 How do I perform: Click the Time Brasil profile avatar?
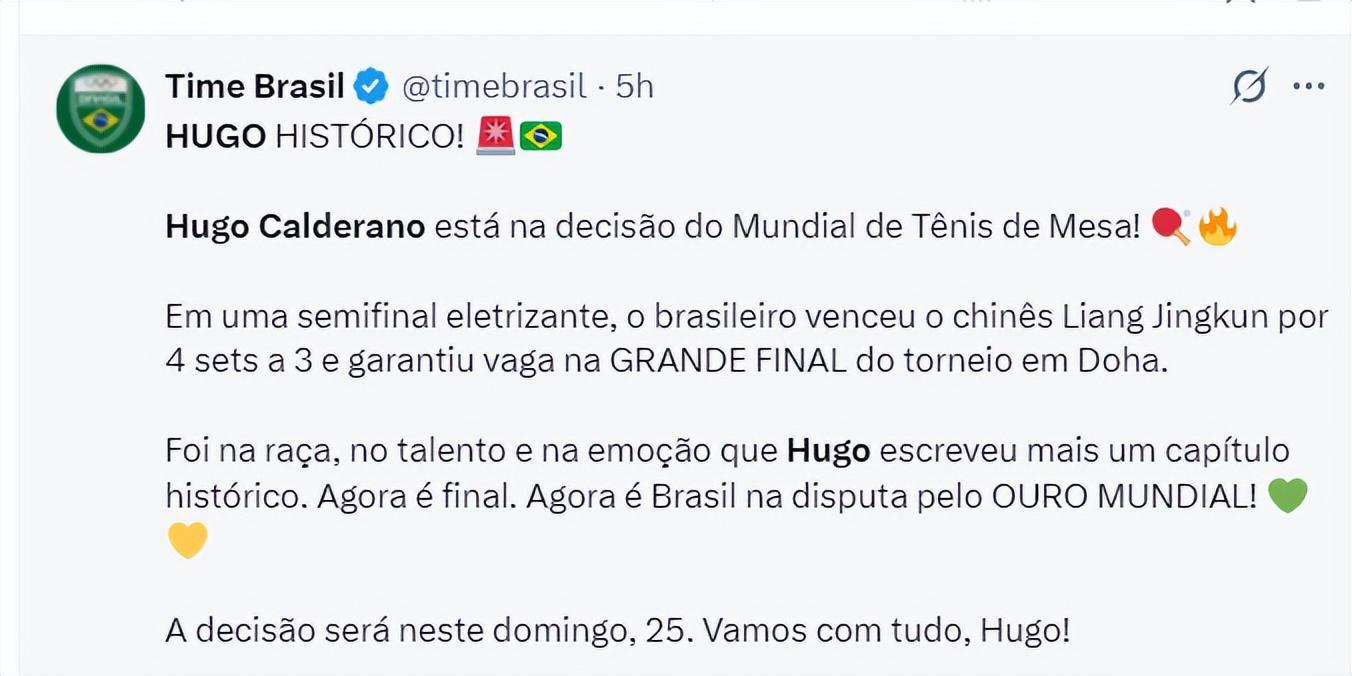click(x=100, y=109)
